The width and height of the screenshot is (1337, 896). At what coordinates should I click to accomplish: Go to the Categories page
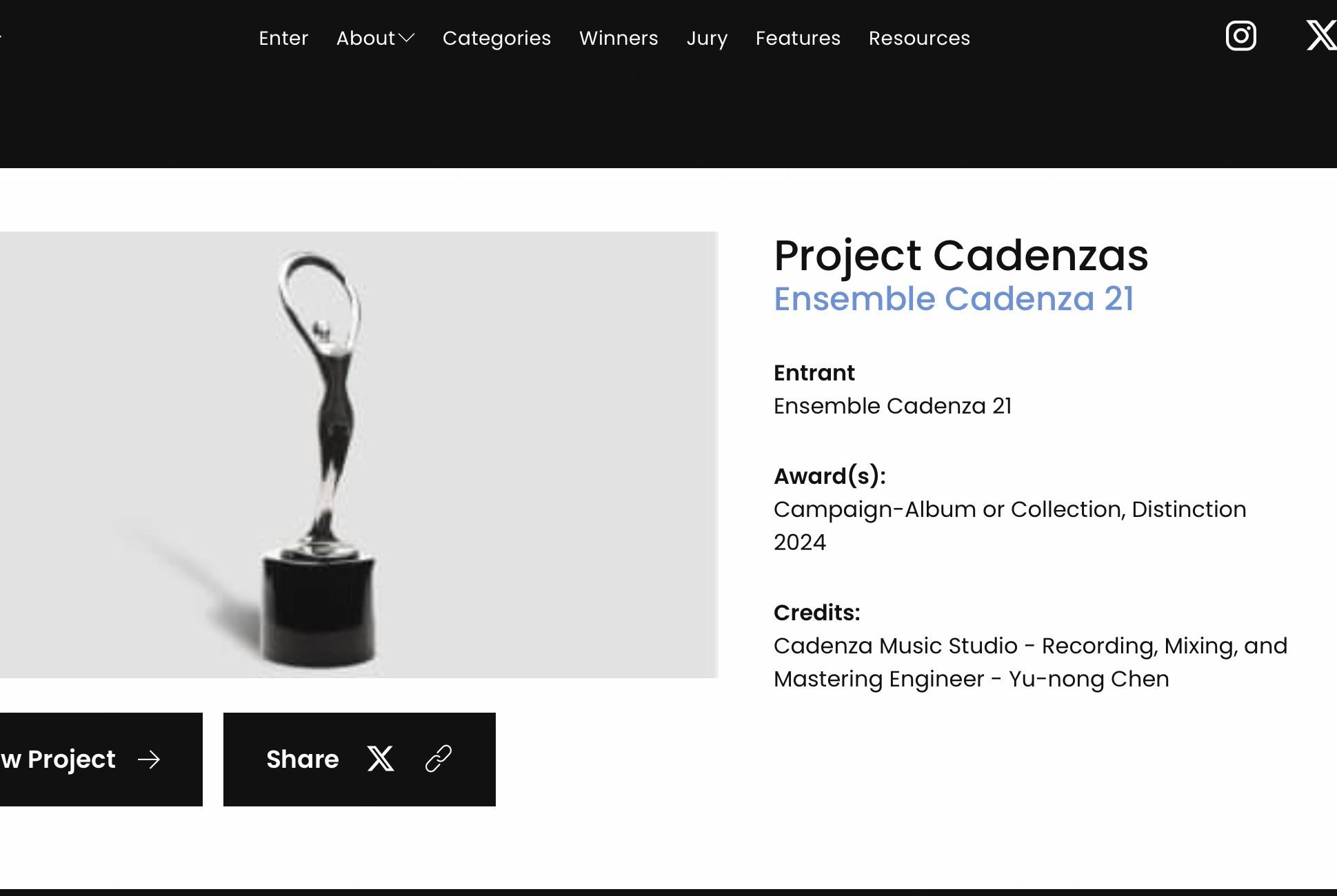496,38
